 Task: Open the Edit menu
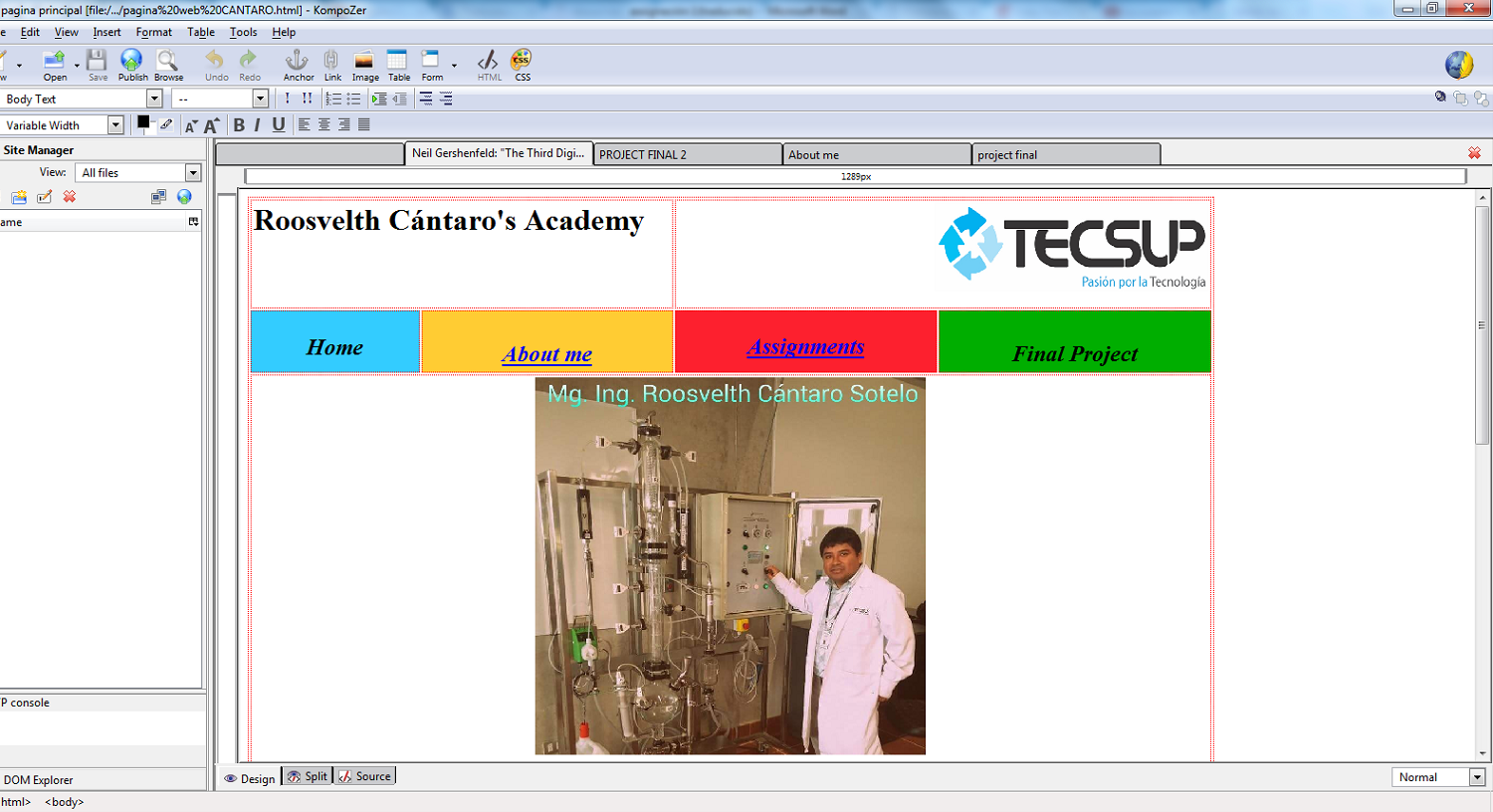(x=30, y=32)
